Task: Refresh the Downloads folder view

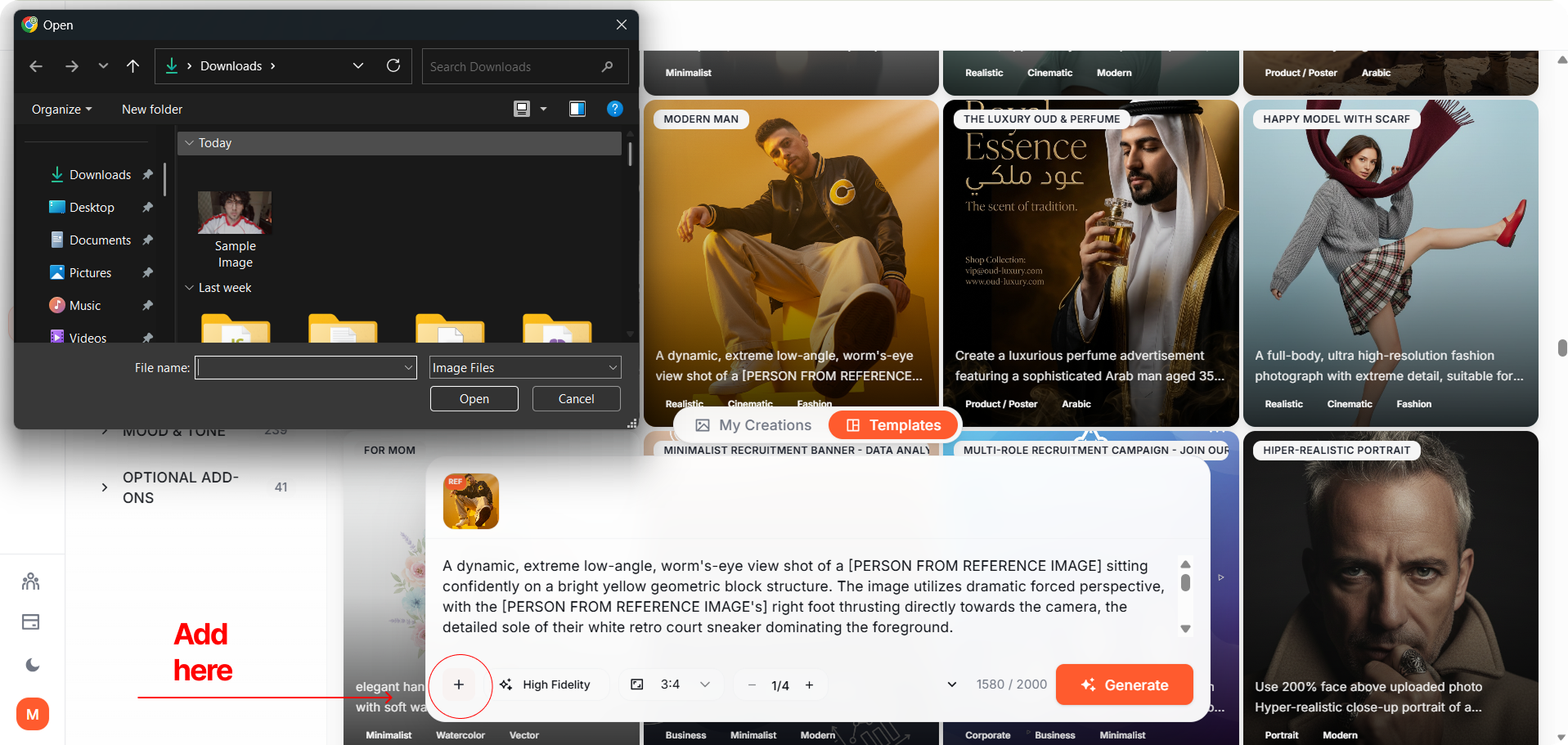Action: [393, 65]
